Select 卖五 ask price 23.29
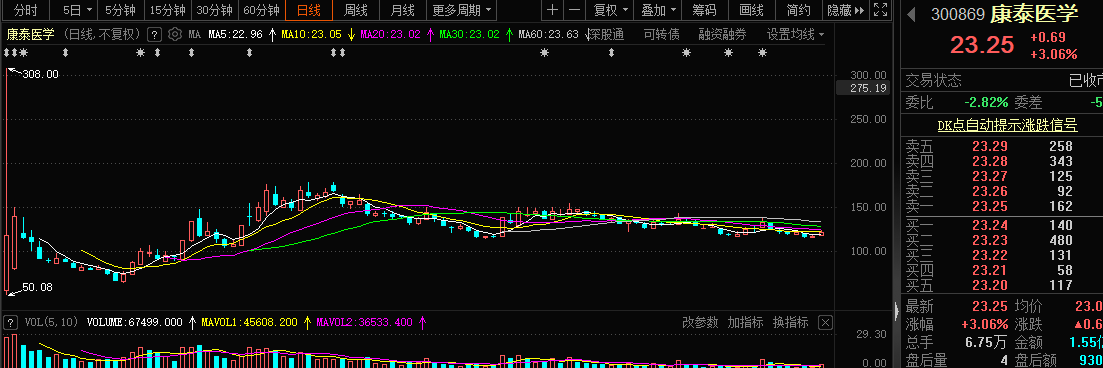Screen dimensions: 1103x368 tap(990, 146)
